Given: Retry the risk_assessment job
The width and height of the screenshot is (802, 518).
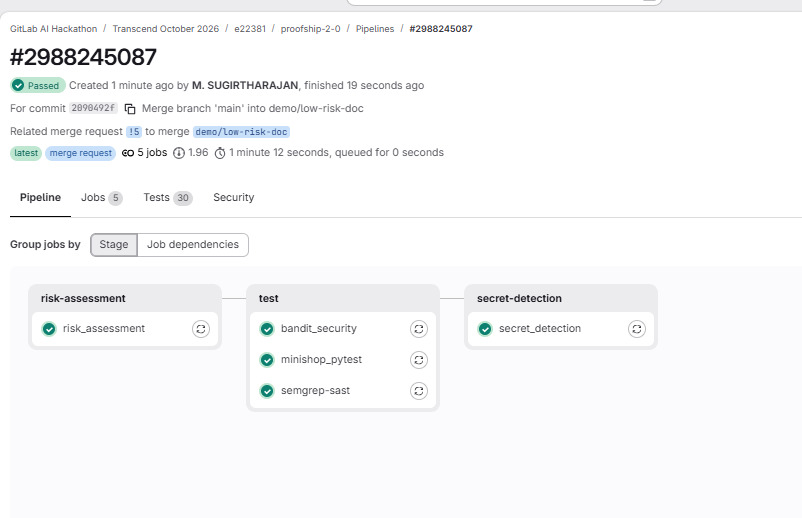Looking at the screenshot, I should coord(200,329).
